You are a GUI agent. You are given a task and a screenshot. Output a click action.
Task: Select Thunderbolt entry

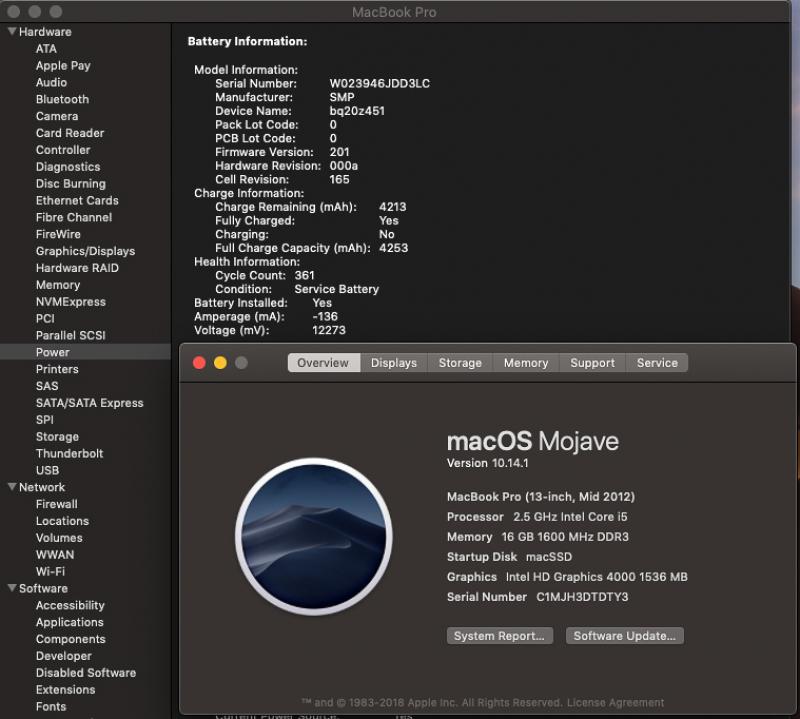(x=69, y=453)
